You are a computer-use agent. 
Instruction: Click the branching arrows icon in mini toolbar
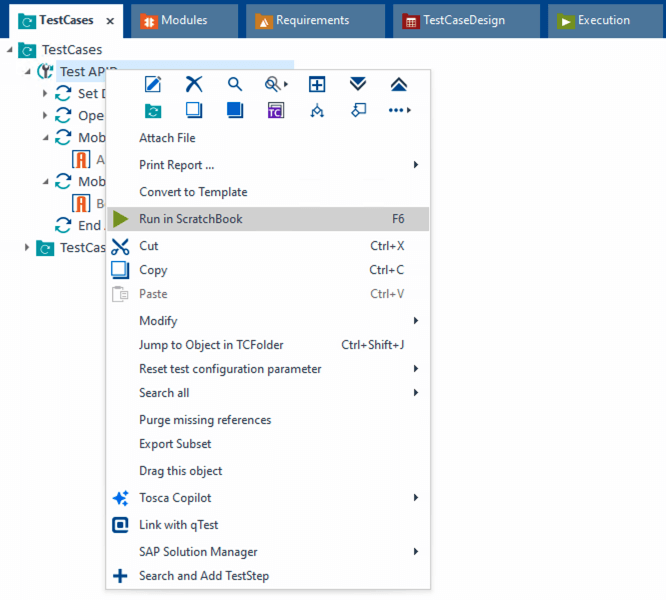317,110
